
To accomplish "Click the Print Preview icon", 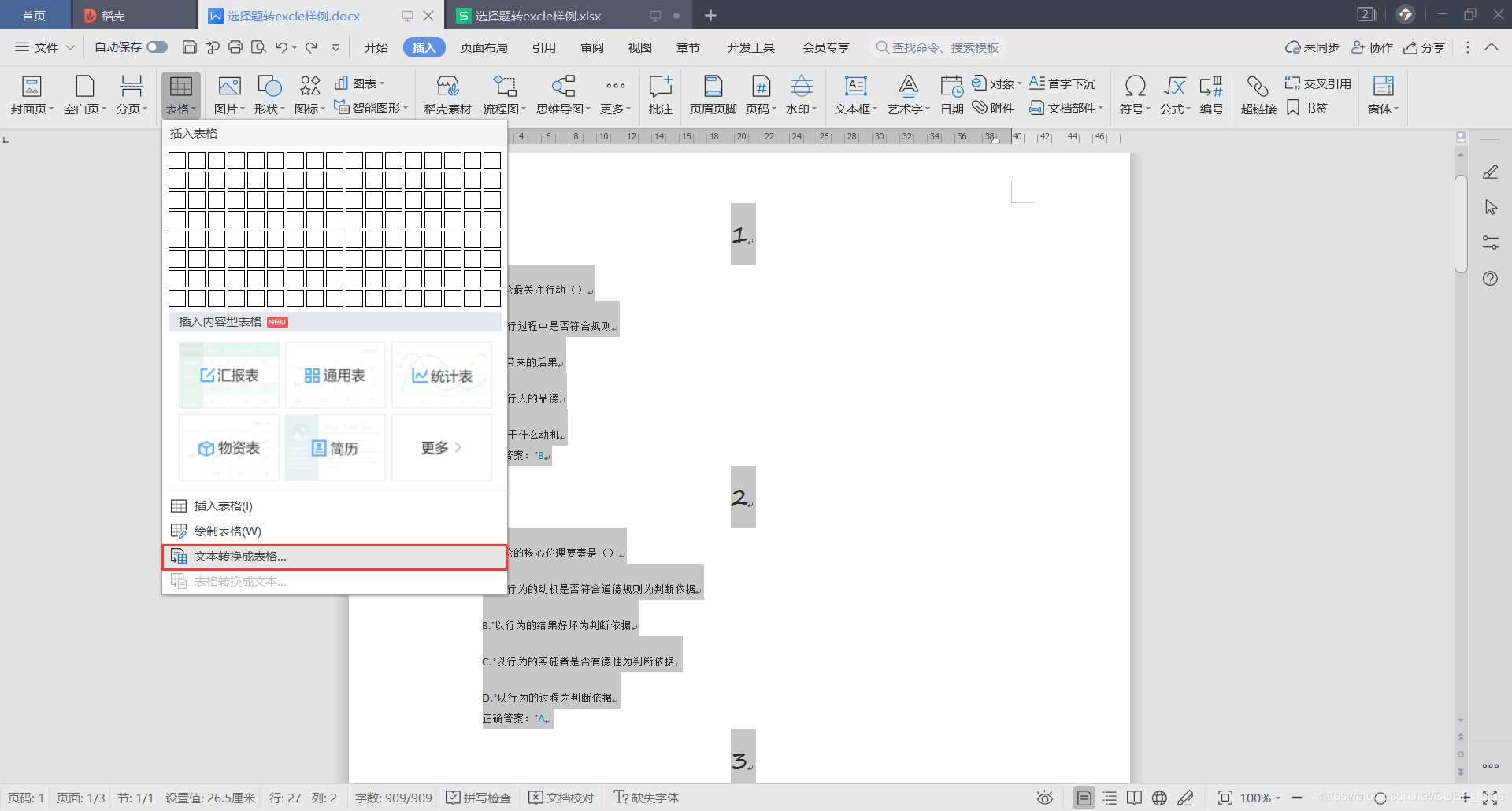I will click(x=258, y=47).
